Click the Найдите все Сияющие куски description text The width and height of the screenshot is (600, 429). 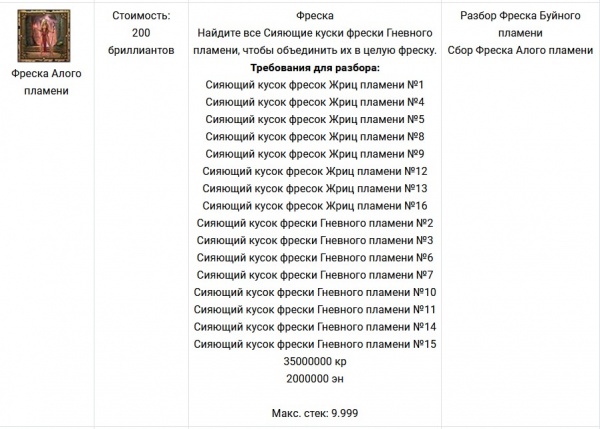pyautogui.click(x=315, y=42)
